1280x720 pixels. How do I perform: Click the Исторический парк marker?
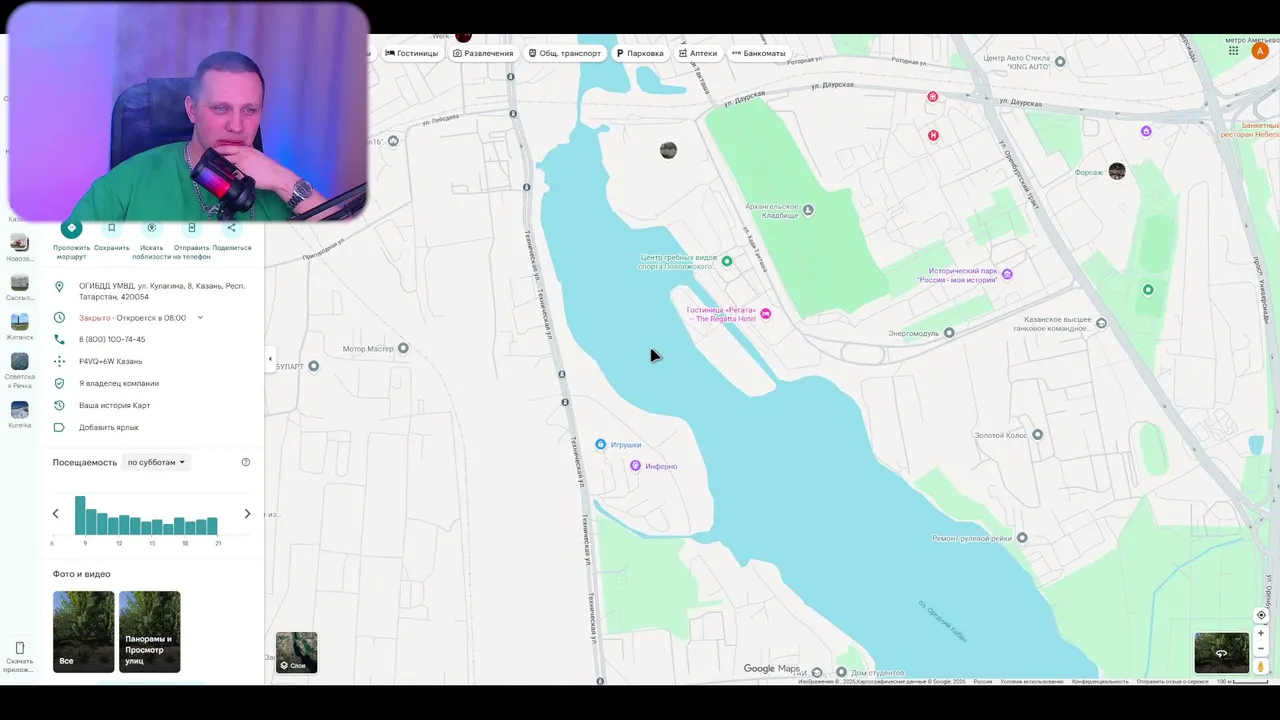point(1007,274)
